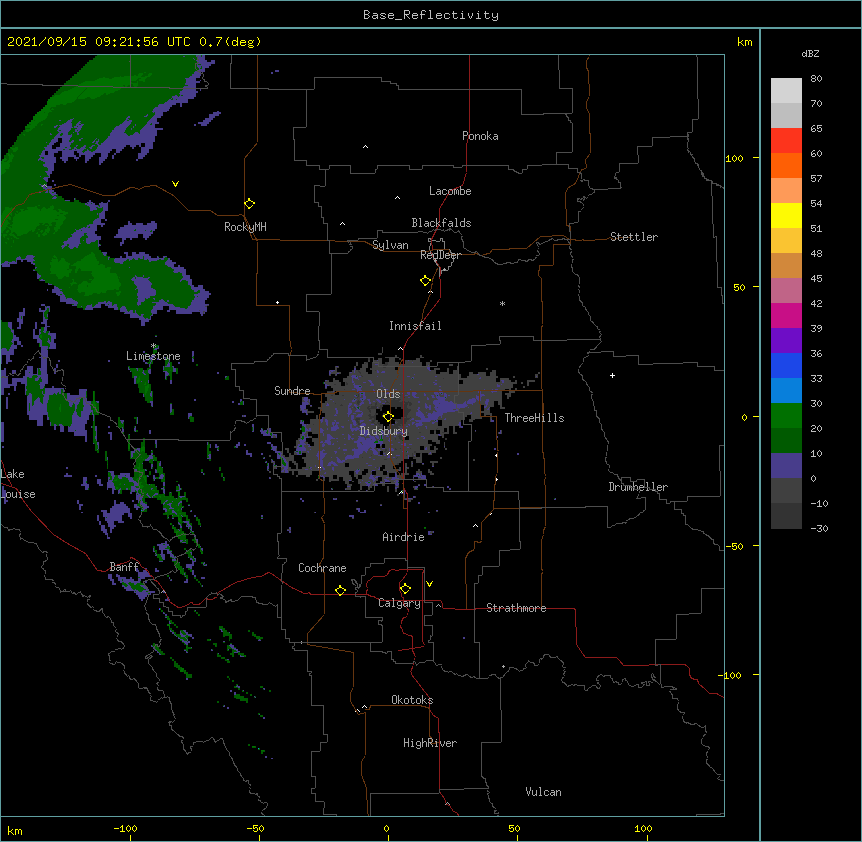This screenshot has width=862, height=842.
Task: Select the royal blue 33-36 dBZ swatch
Action: coord(786,365)
